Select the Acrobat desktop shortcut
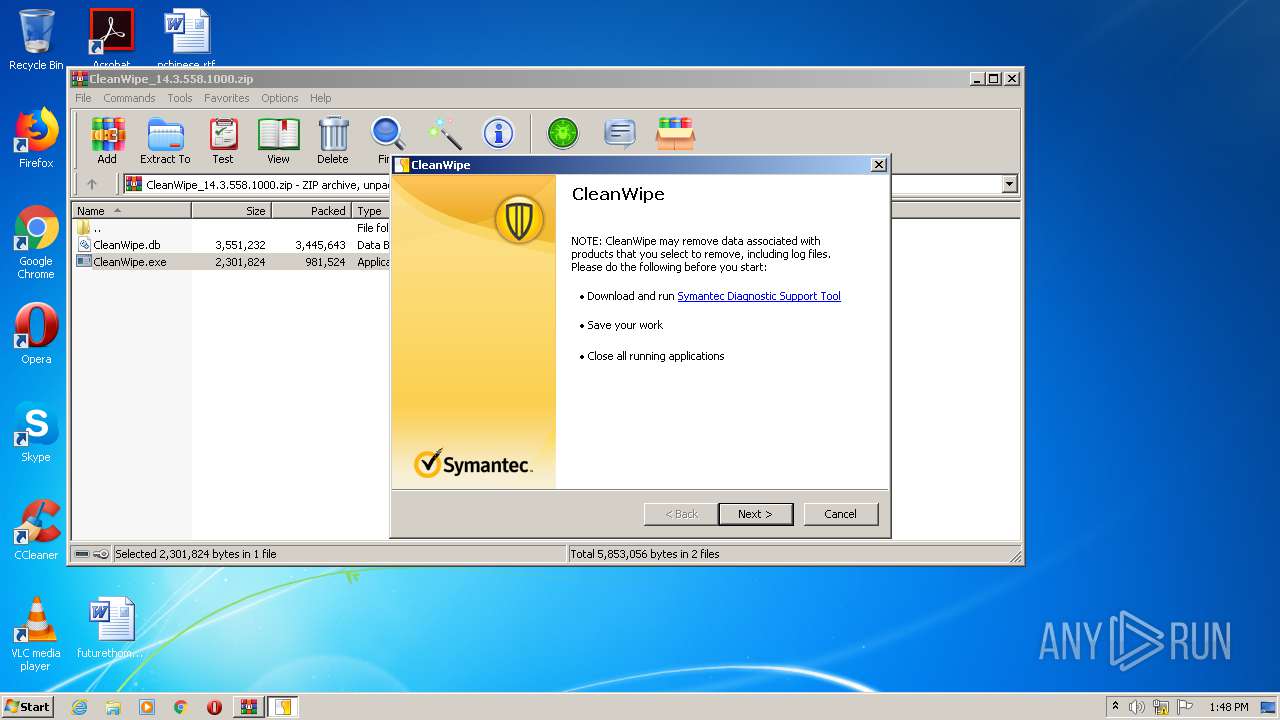This screenshot has width=1280, height=720. 111,38
